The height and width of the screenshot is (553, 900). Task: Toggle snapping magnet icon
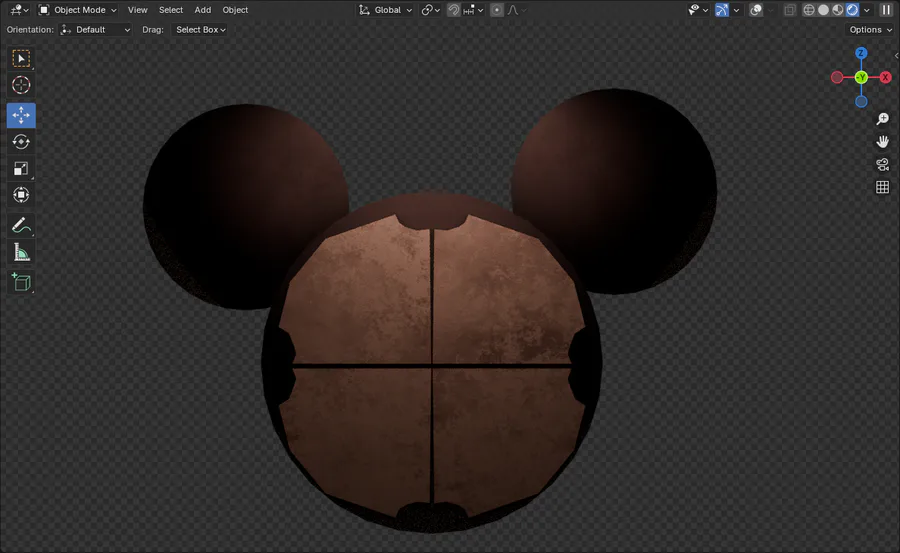453,10
